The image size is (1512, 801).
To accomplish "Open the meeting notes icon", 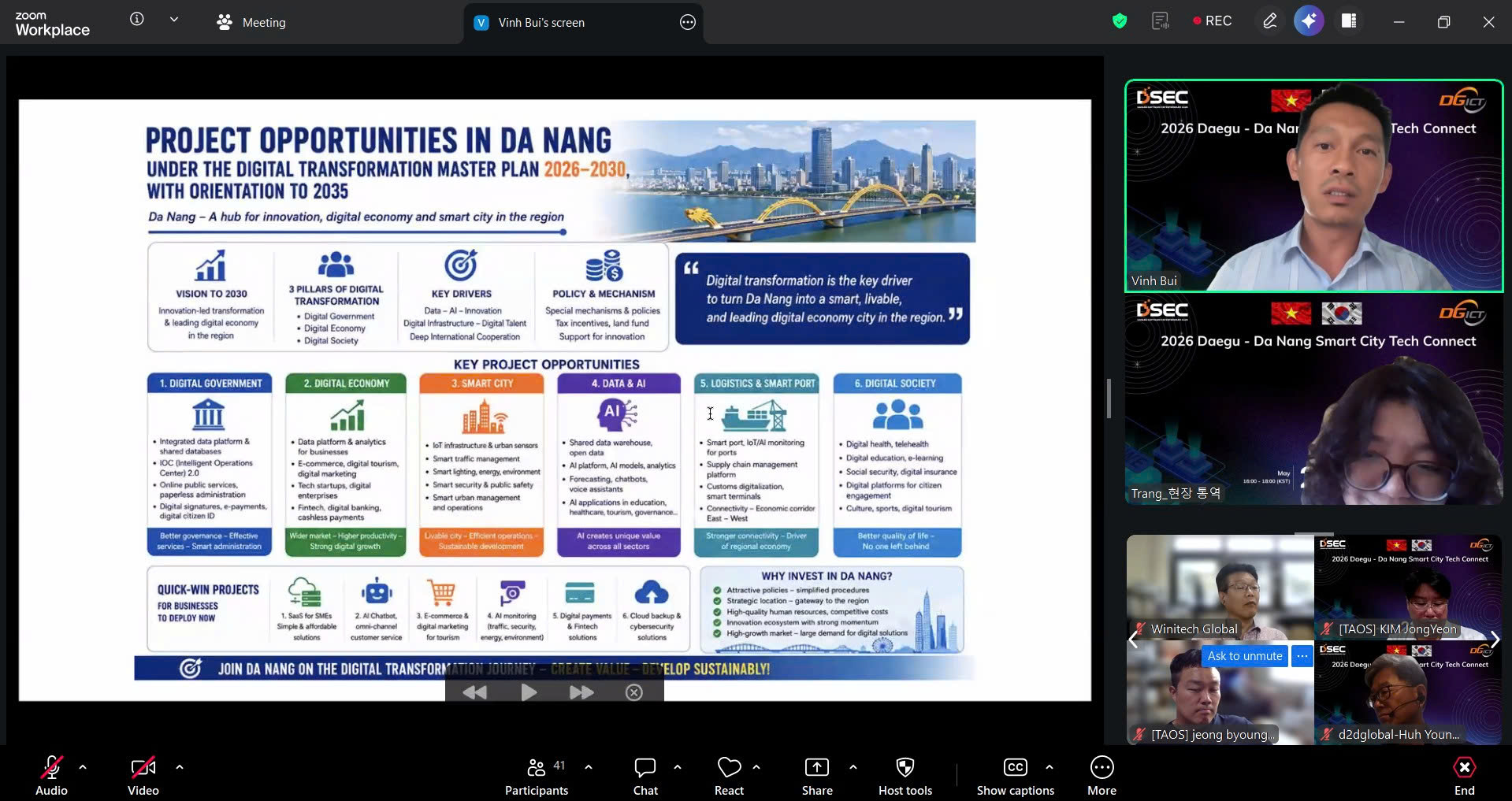I will 1160,21.
